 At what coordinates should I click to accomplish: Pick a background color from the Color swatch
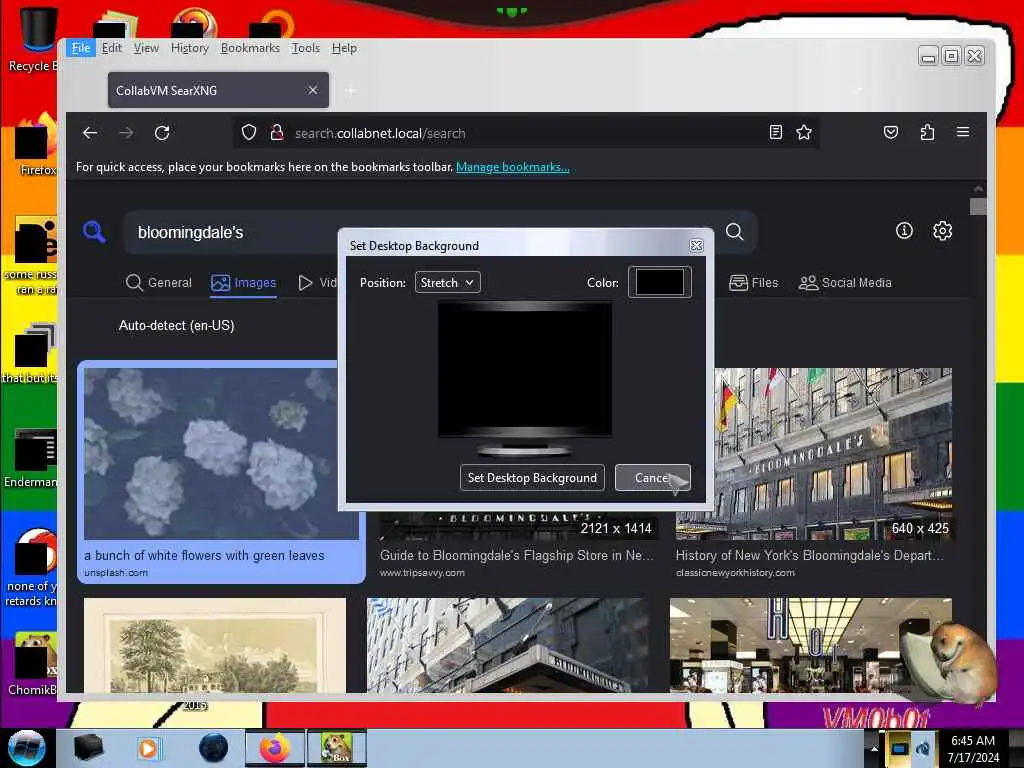(x=660, y=282)
